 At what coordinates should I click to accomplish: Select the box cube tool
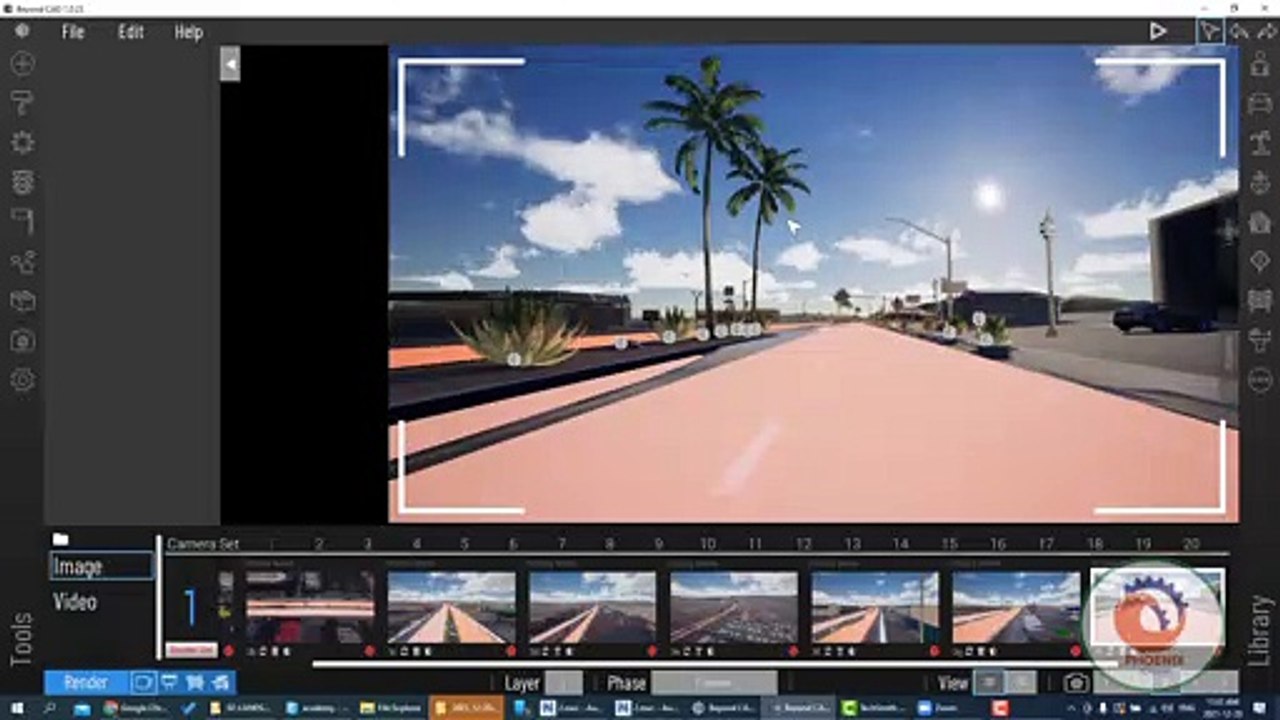click(22, 301)
